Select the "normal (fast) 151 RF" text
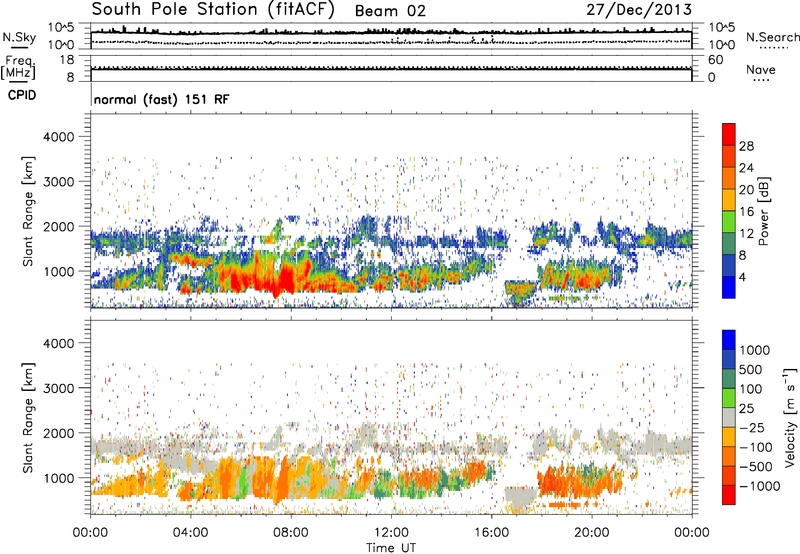Viewport: 800px width, 554px height. [x=161, y=99]
